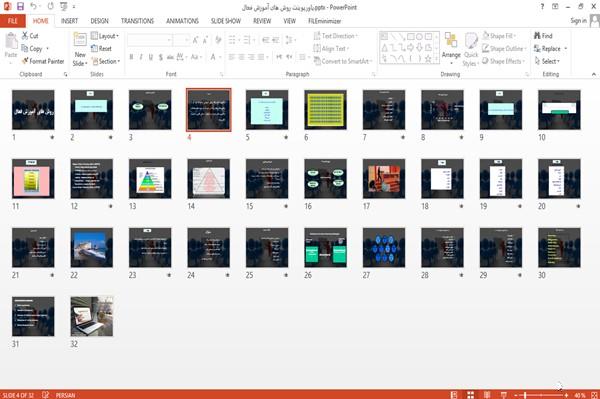Toggle Italic formatting button
600x399 pixels.
[141, 57]
